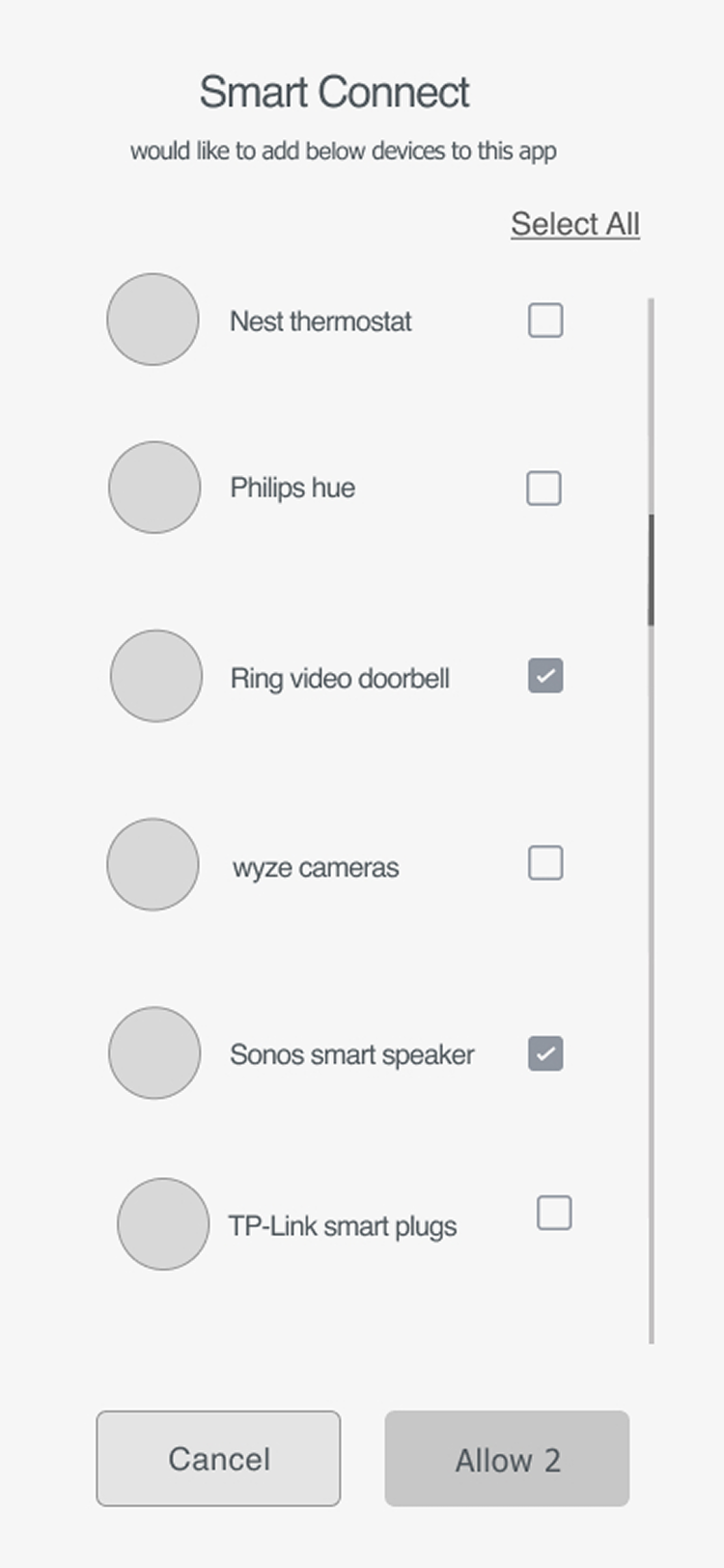
Task: Click the device list scrollbar thumb
Action: point(652,570)
